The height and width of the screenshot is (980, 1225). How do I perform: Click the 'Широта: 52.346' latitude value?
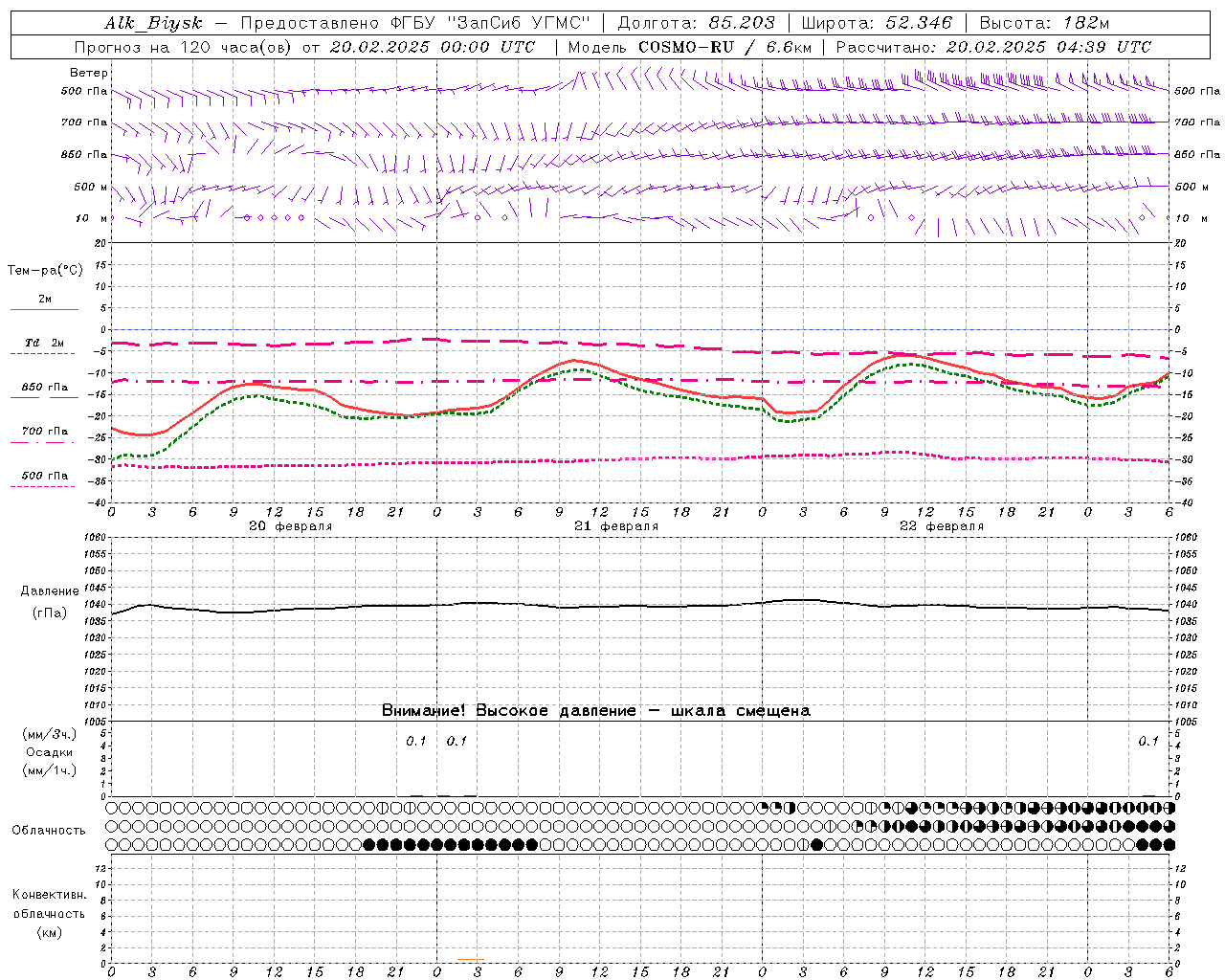(877, 23)
